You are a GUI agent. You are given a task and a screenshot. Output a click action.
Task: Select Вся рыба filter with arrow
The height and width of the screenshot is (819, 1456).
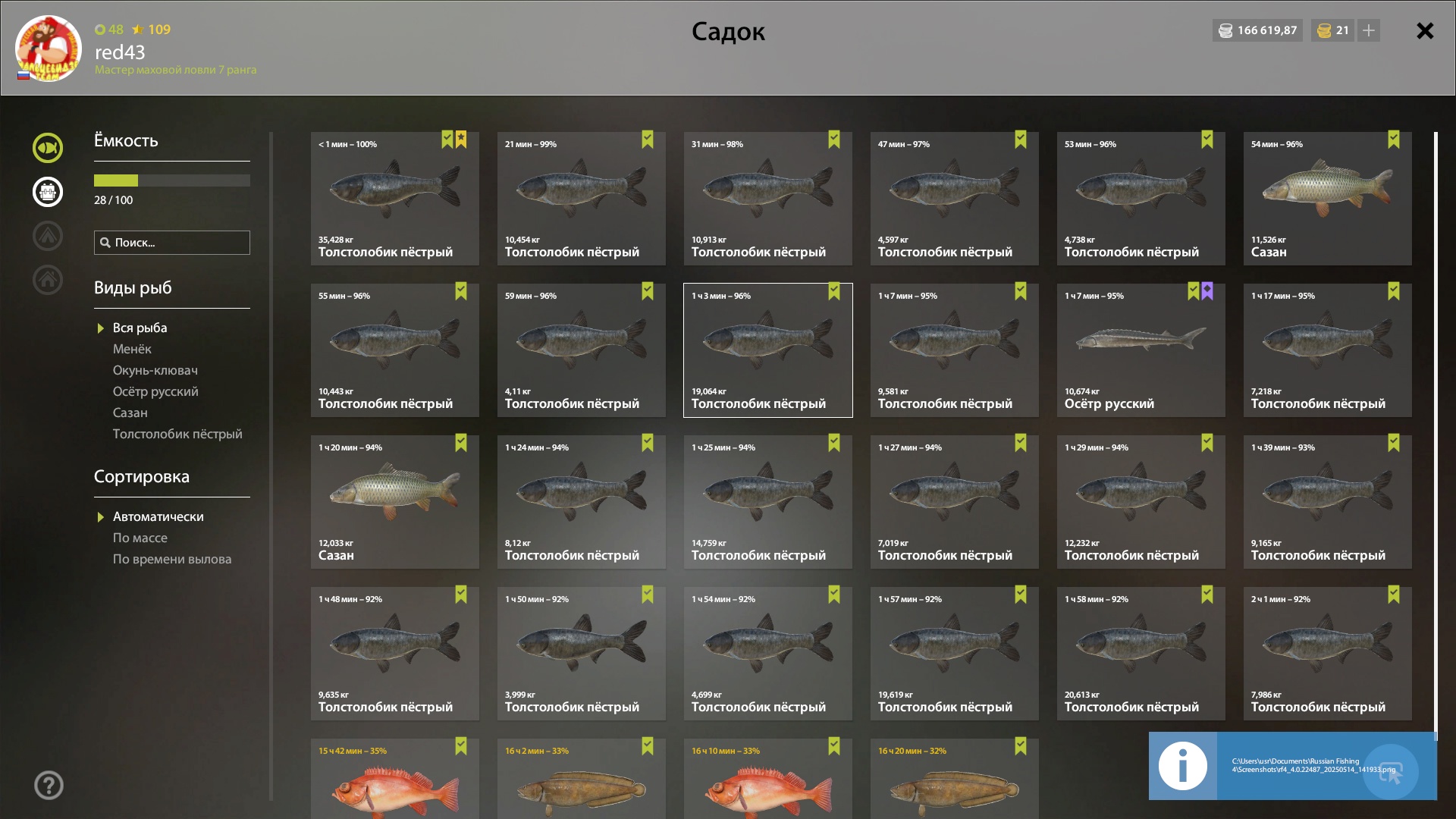(140, 328)
